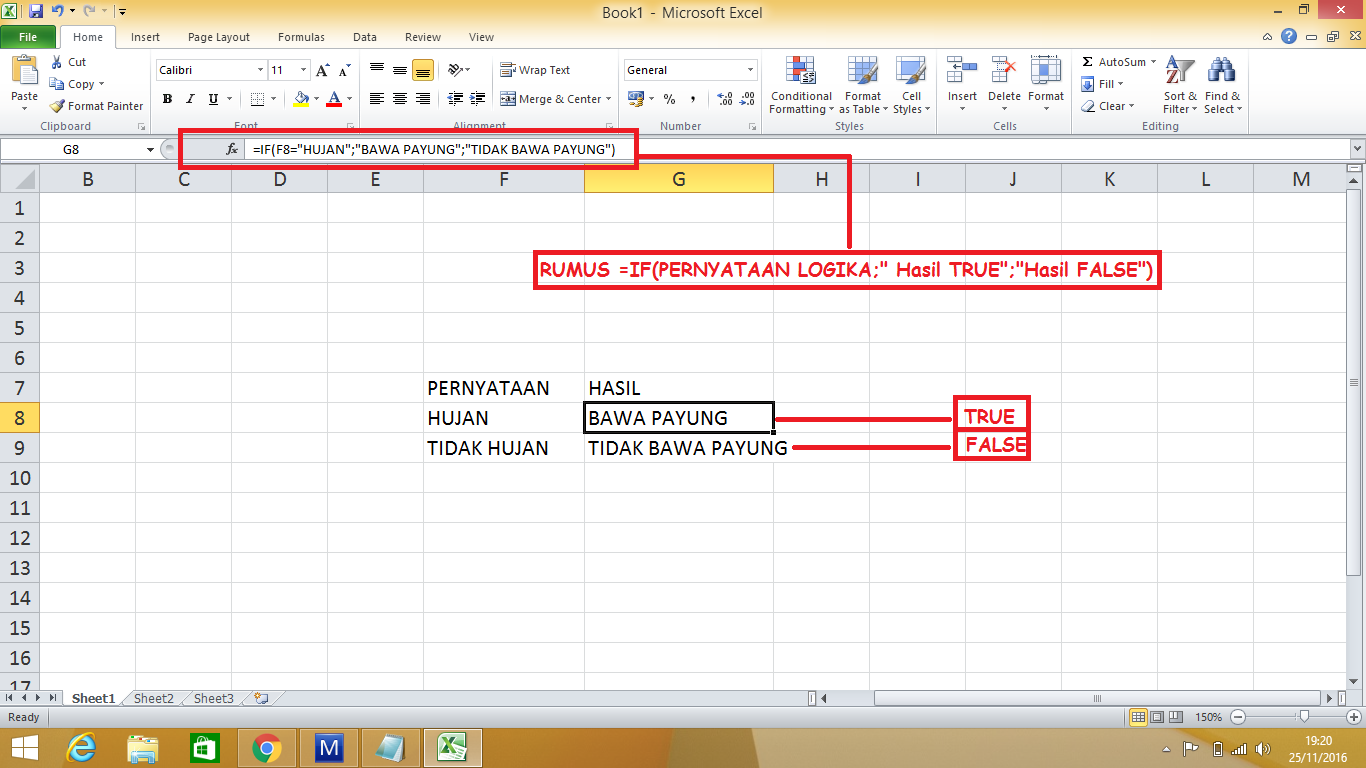Align text to the right
Image resolution: width=1366 pixels, height=768 pixels.
pos(423,99)
